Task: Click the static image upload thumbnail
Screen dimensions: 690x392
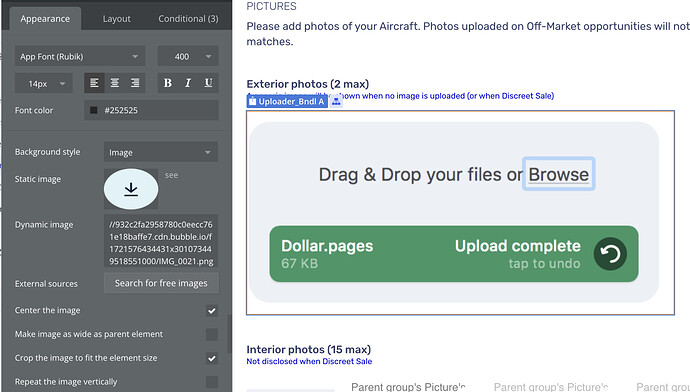Action: click(x=131, y=189)
